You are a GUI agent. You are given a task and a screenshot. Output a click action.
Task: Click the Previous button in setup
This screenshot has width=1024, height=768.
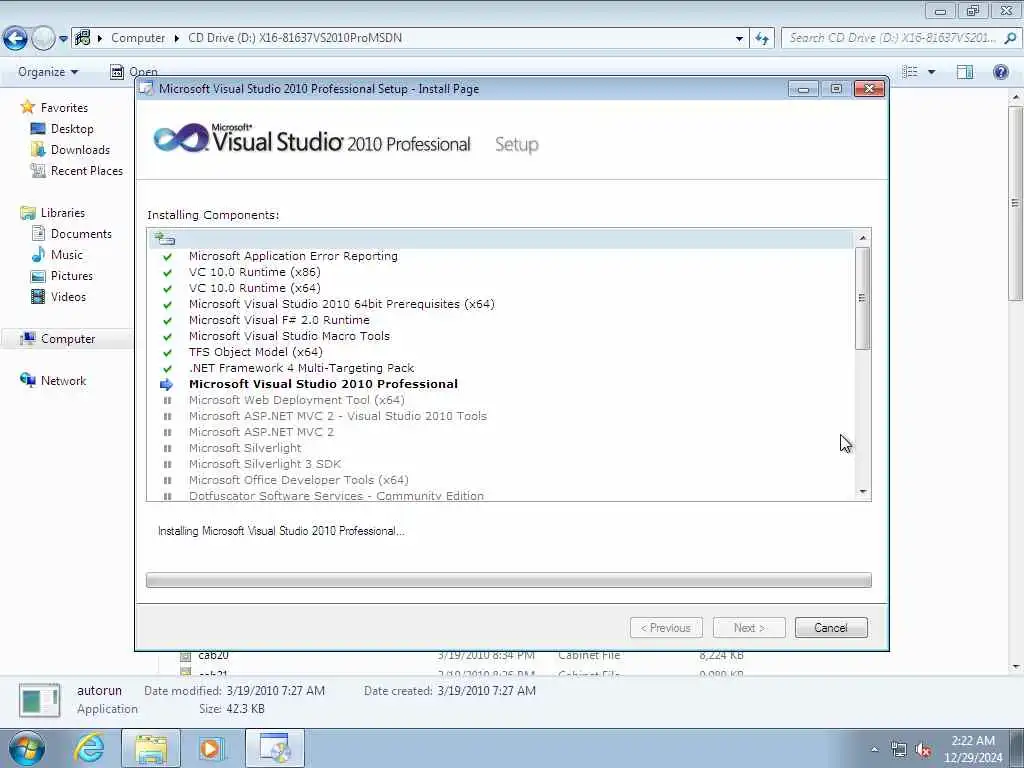click(666, 628)
